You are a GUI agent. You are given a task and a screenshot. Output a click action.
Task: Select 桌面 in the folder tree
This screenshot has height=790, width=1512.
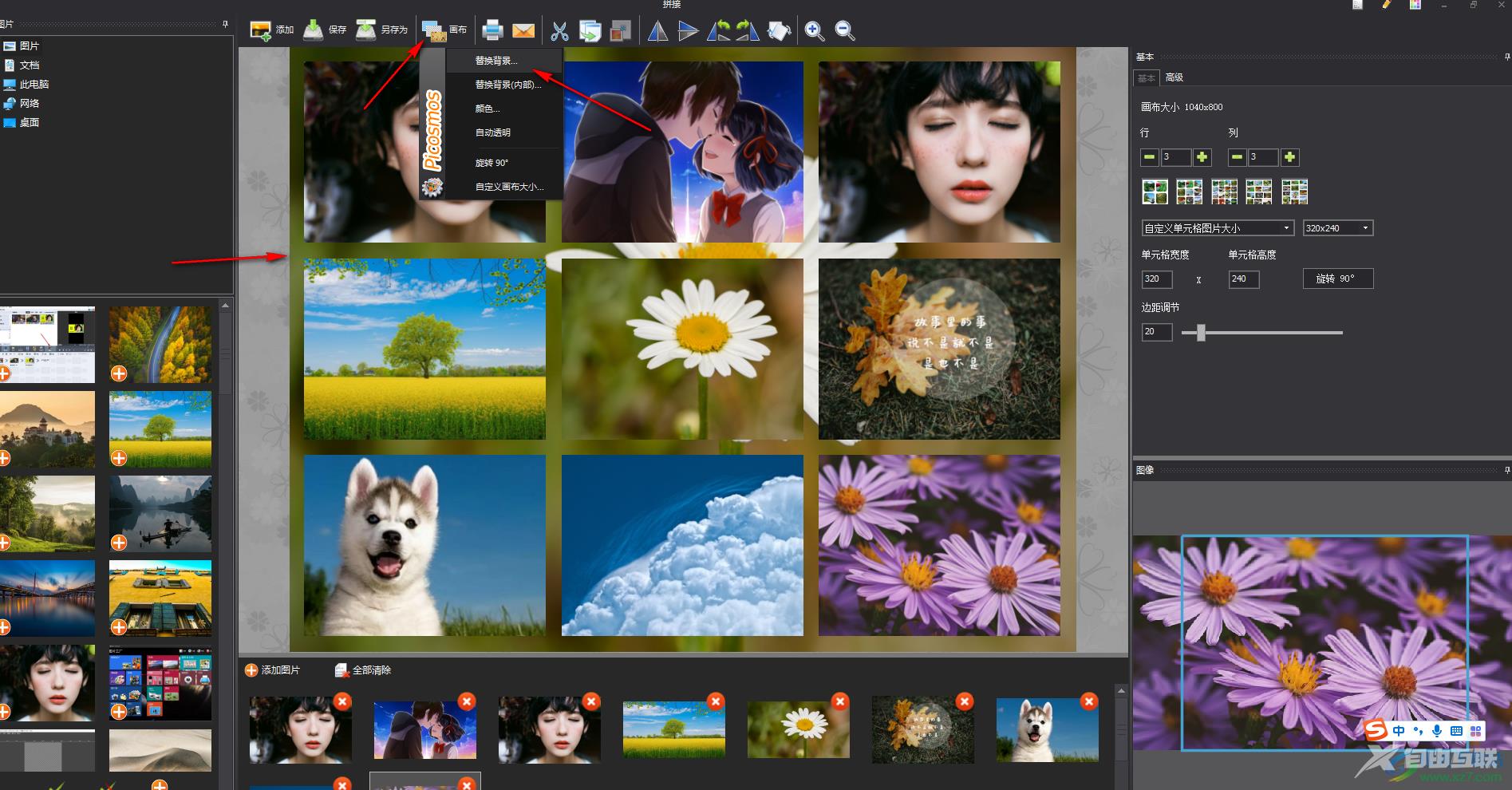[30, 123]
